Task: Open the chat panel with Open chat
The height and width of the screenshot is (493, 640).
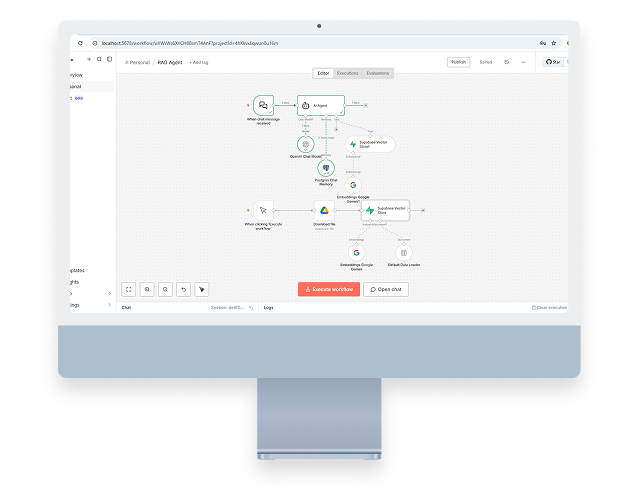Action: 386,289
